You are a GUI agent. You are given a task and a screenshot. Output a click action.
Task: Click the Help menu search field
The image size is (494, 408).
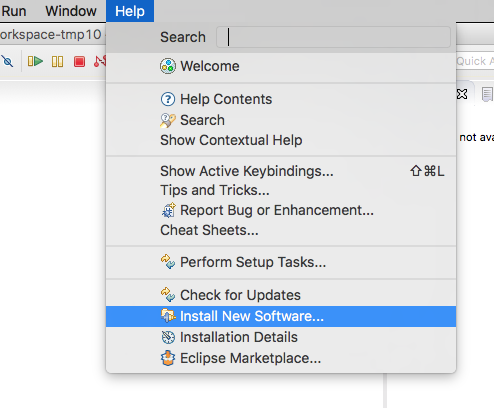click(333, 37)
